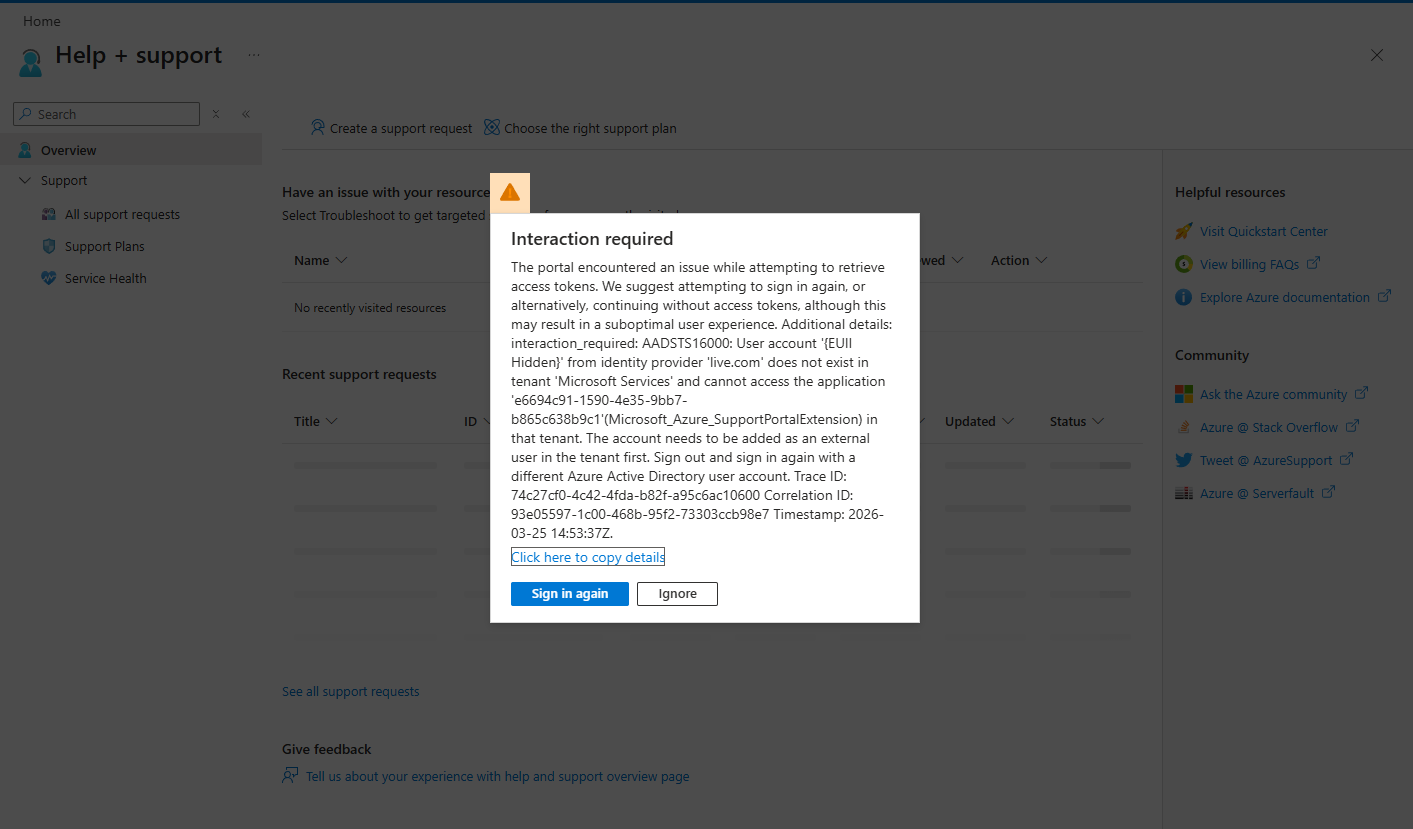Click the Quickstart Center rocket icon
Image resolution: width=1413 pixels, height=829 pixels.
(1184, 231)
